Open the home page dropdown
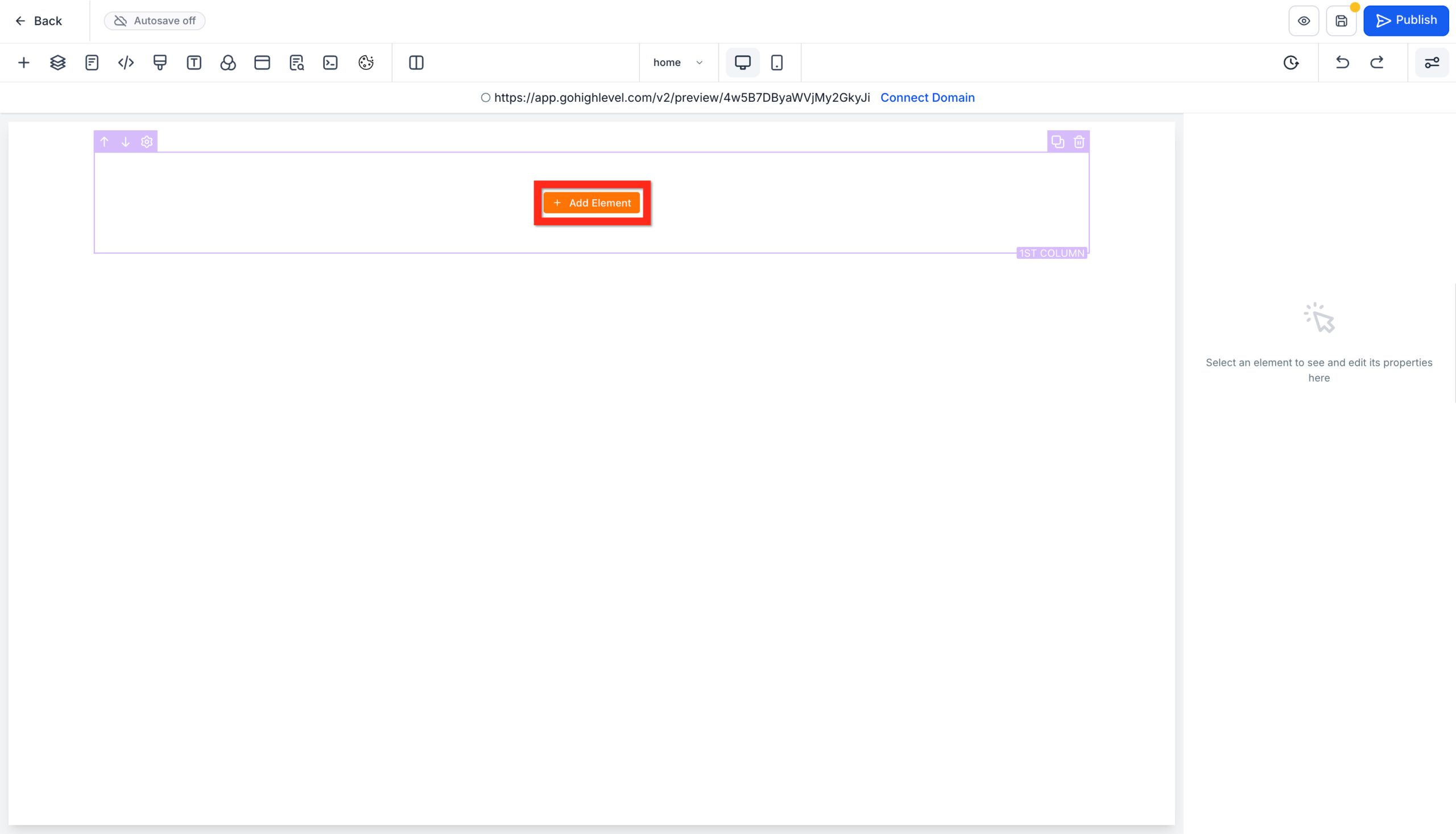This screenshot has width=1456, height=834. pyautogui.click(x=678, y=63)
